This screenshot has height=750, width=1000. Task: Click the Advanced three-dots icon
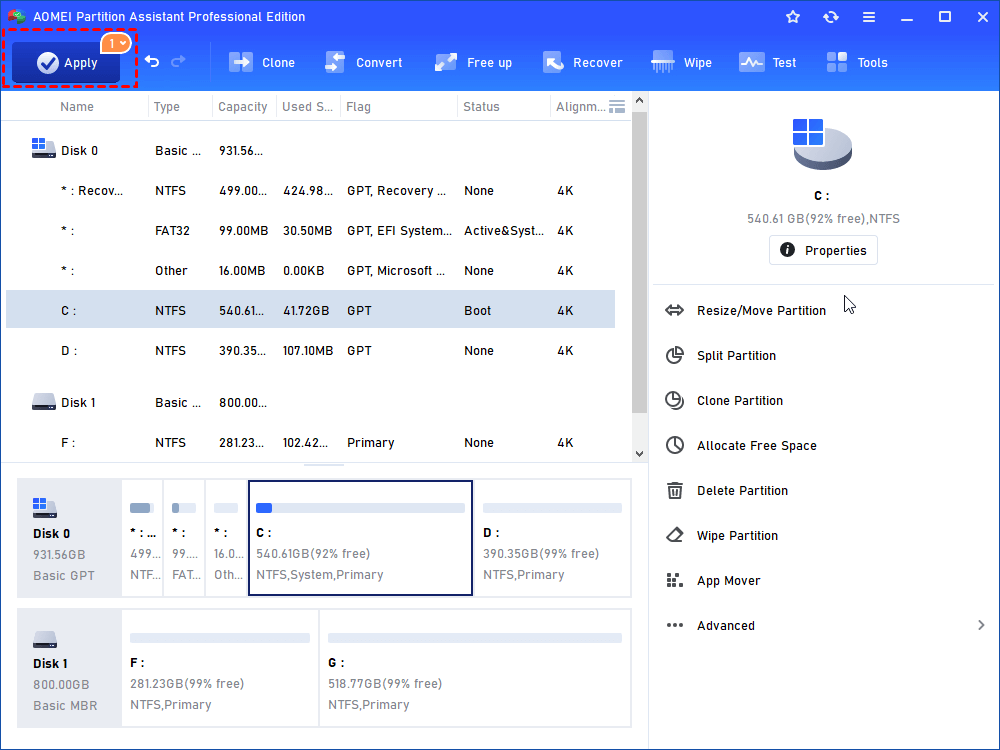tap(675, 625)
